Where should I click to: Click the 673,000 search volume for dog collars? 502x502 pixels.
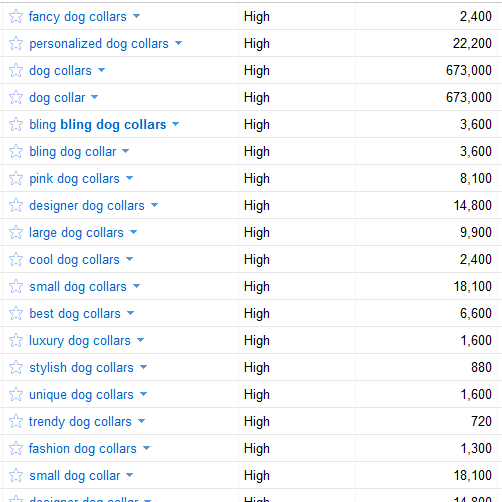(x=469, y=70)
